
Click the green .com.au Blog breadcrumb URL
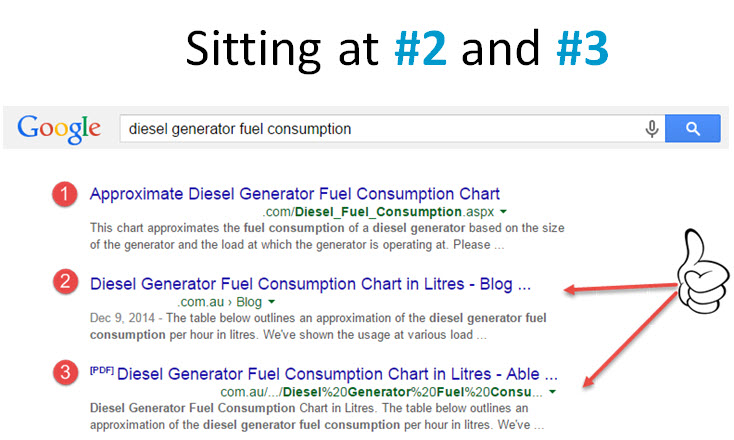click(219, 301)
